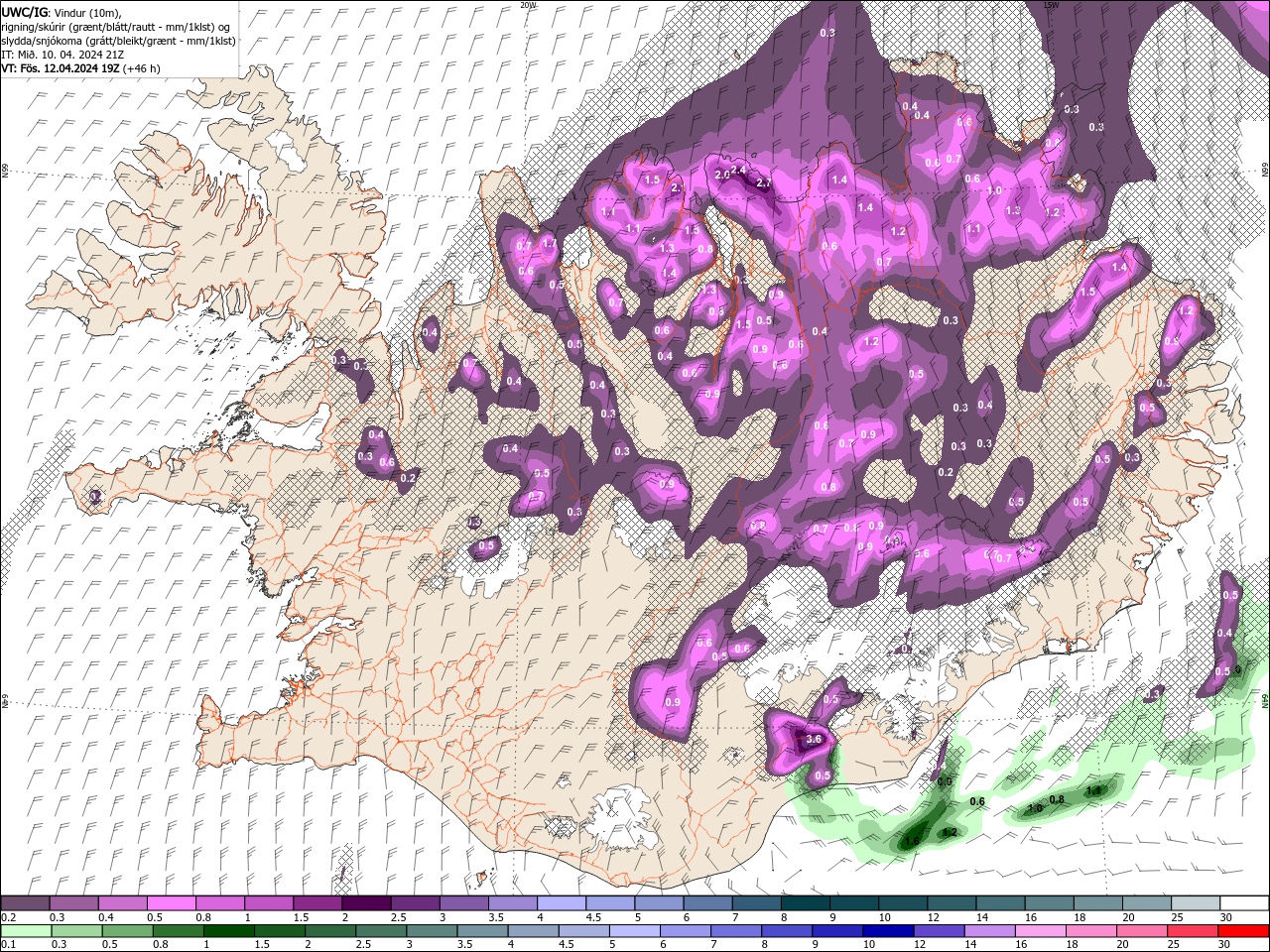Click the white swatch ending the top legend row

tap(1244, 903)
